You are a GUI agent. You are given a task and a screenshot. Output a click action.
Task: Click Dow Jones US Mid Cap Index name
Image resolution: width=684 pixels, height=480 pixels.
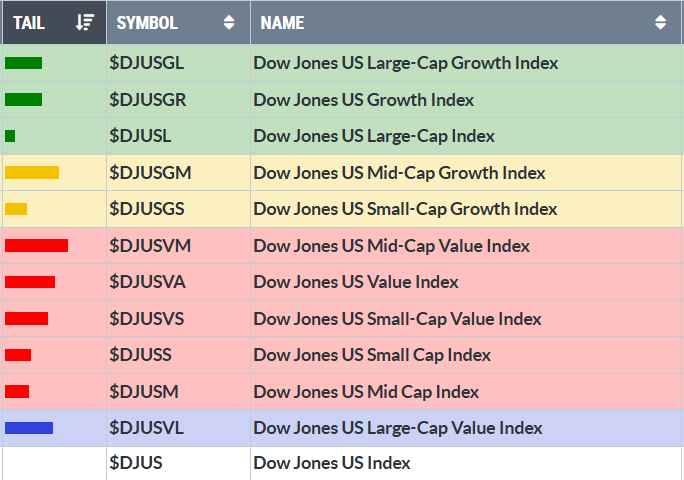coord(366,392)
